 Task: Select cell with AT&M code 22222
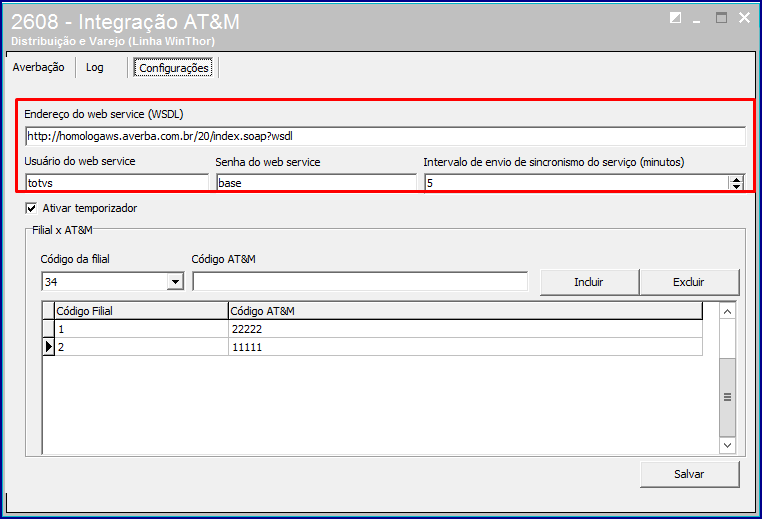click(x=465, y=329)
